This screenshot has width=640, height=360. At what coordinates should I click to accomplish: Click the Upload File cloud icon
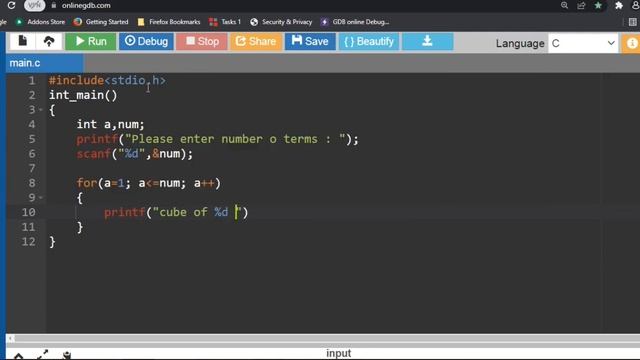click(49, 41)
